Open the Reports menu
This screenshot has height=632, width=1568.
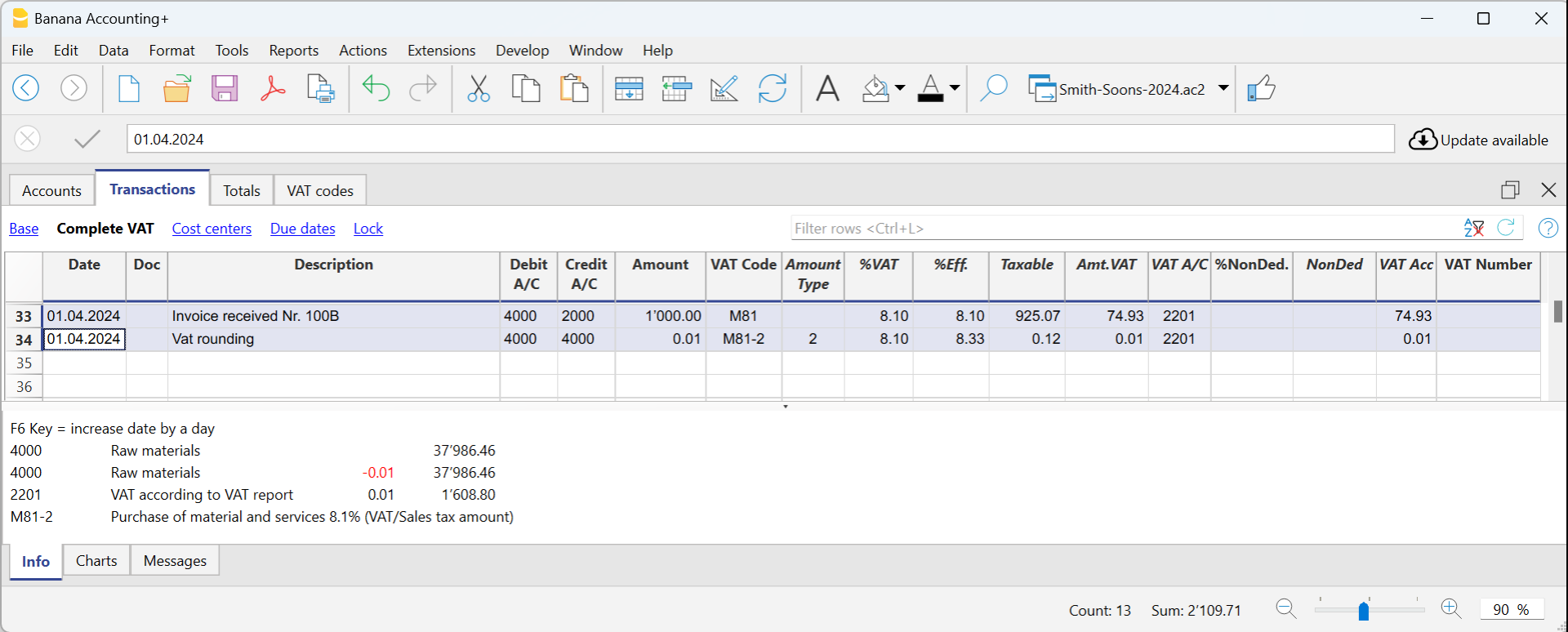pyautogui.click(x=293, y=51)
